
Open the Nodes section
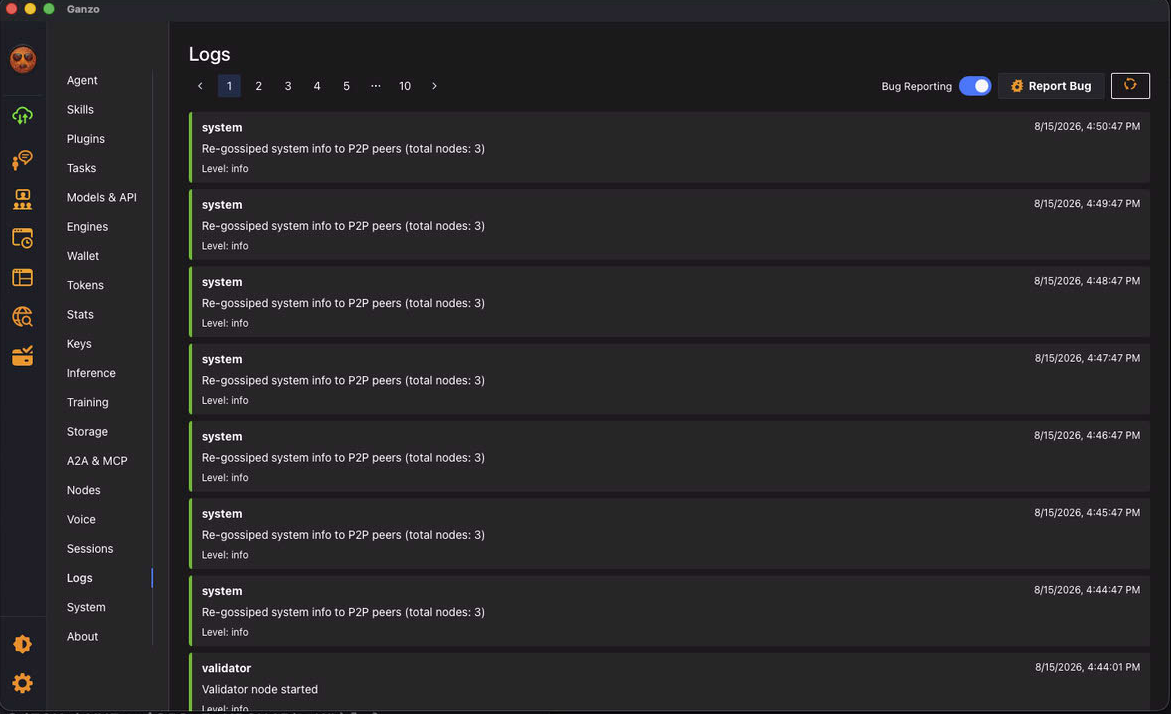[84, 490]
